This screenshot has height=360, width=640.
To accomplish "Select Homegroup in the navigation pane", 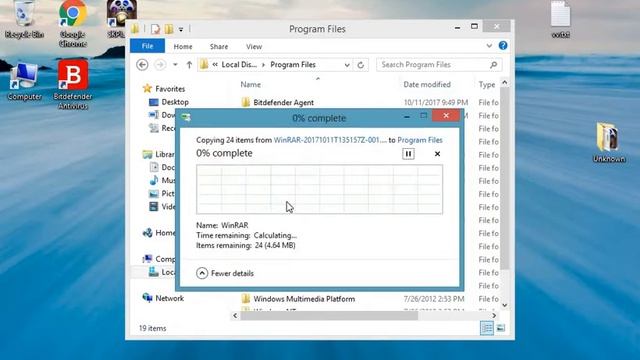I will coord(158,233).
